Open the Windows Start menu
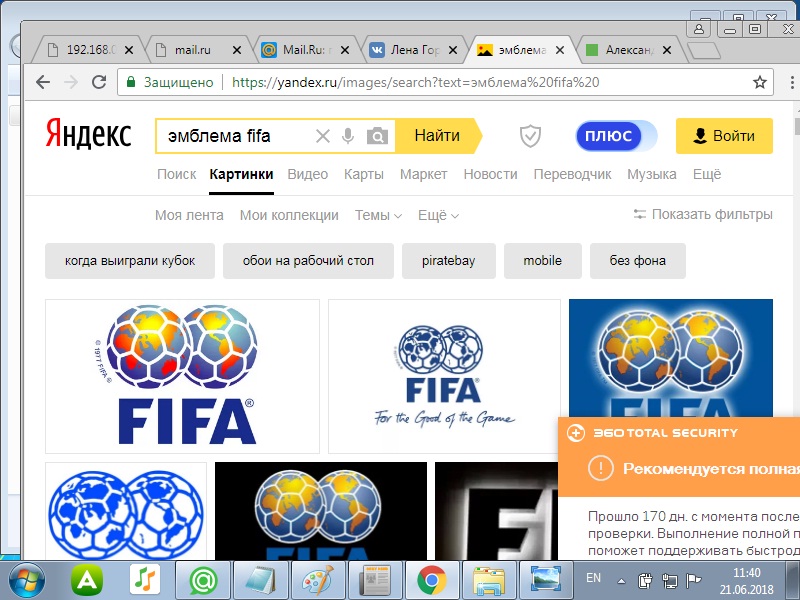This screenshot has width=800, height=600. 26,580
